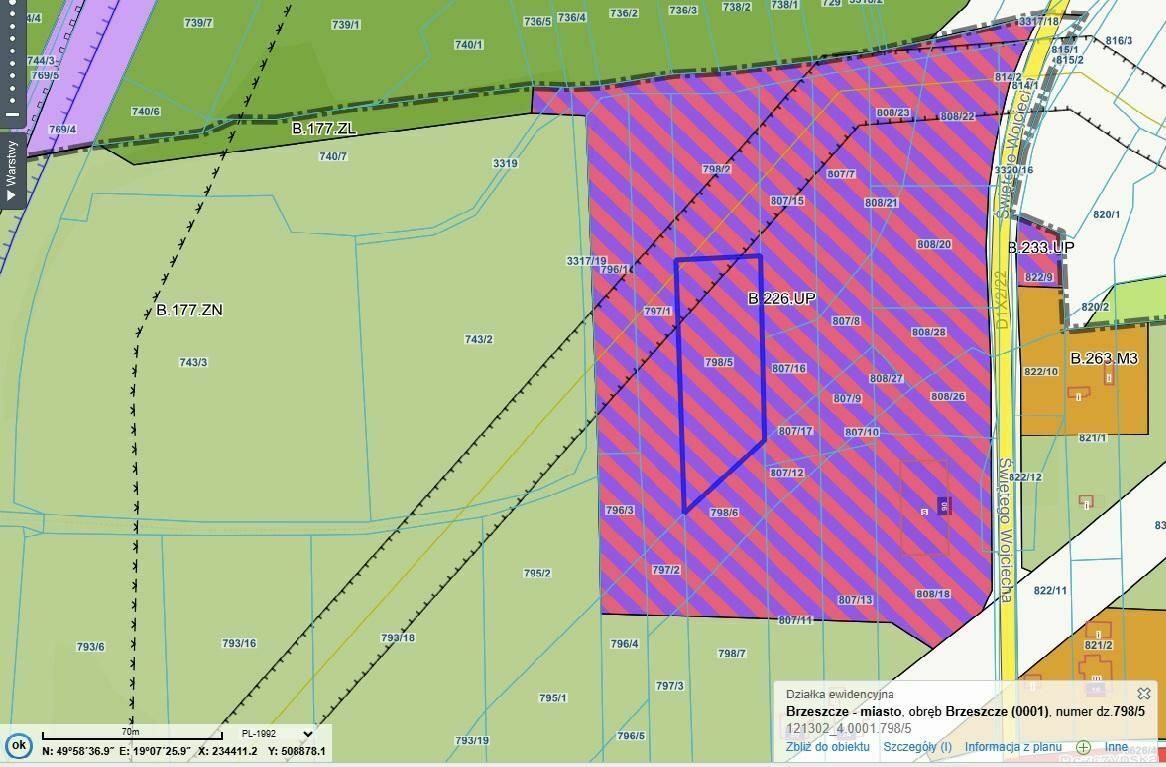Screen dimensions: 1166x767
Task: Click the B.233.UP zone label
Action: click(x=1040, y=247)
